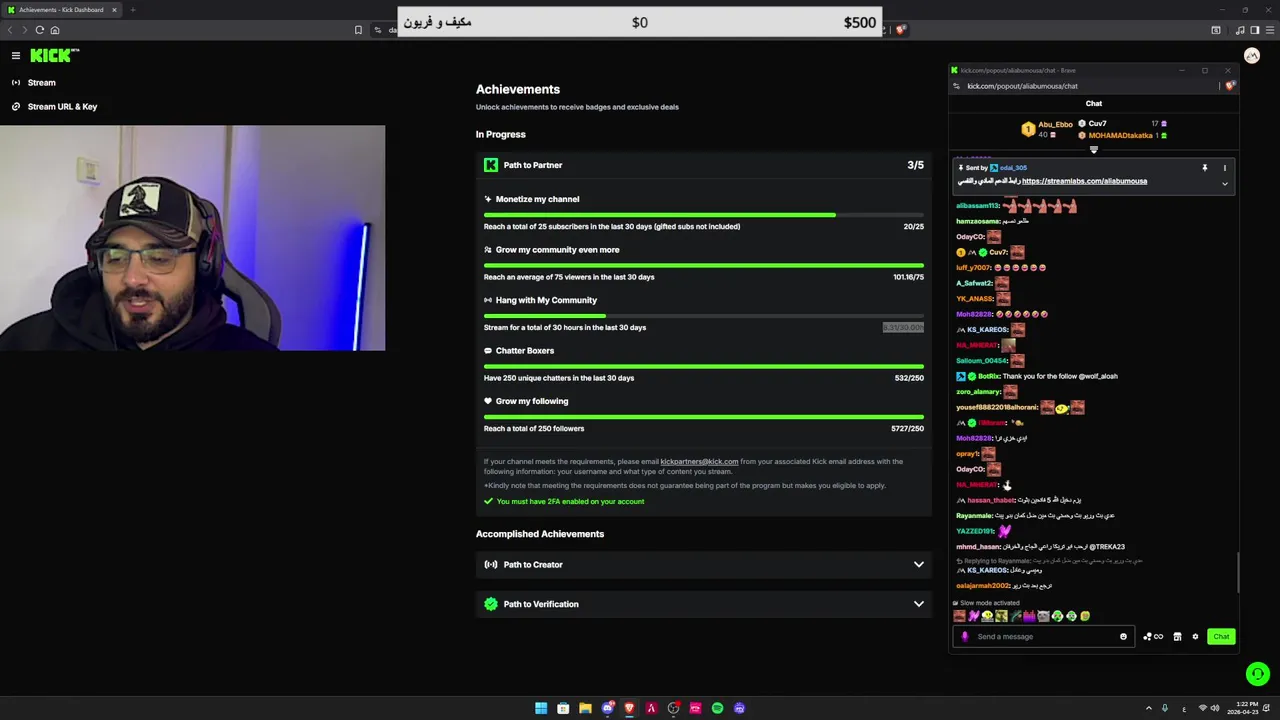
Task: Click the streamer webcam preview
Action: 192,238
